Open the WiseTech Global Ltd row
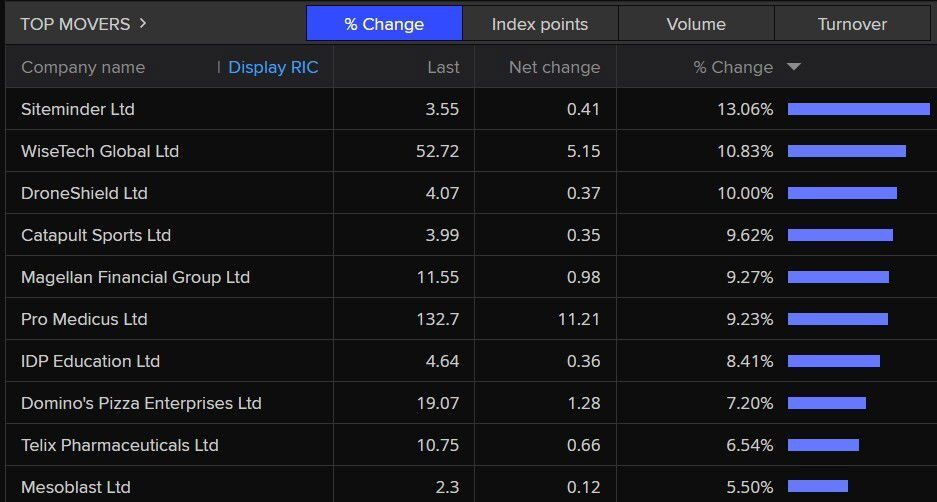This screenshot has height=502, width=937. pos(100,151)
